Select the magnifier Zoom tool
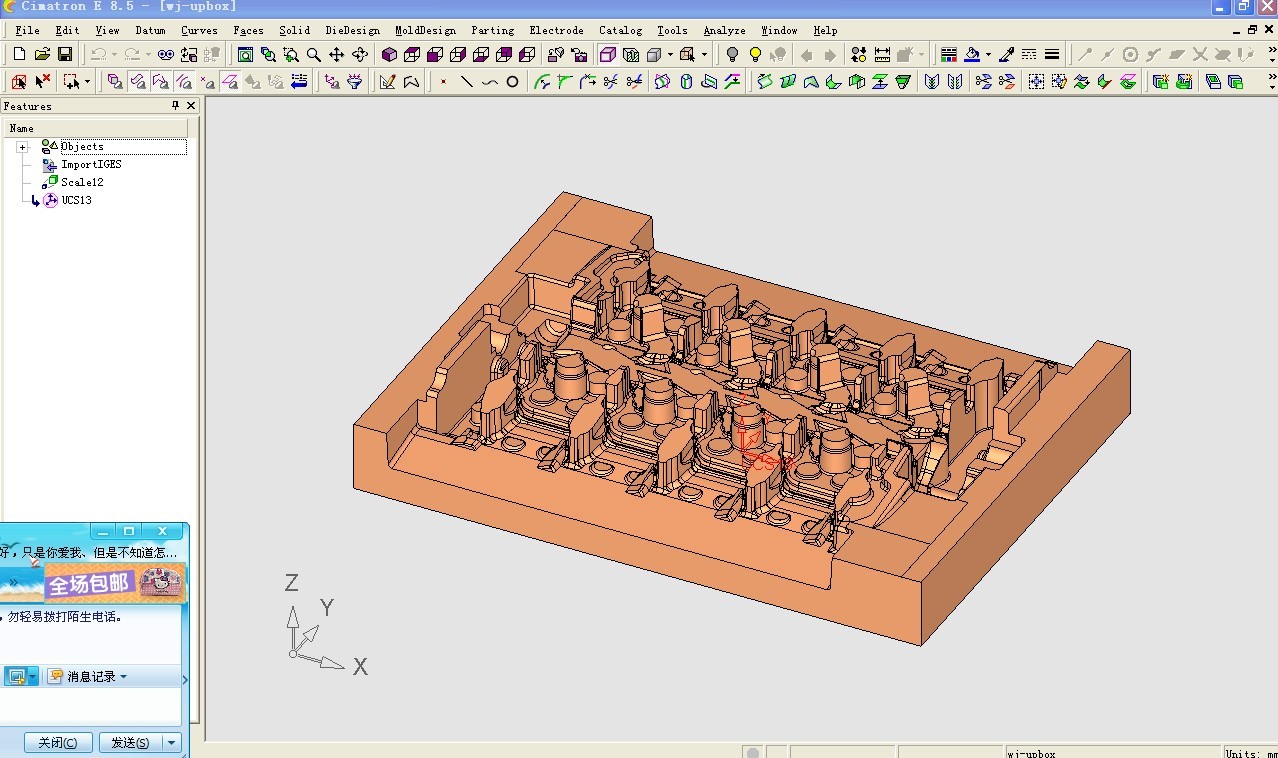1278x758 pixels. (314, 54)
